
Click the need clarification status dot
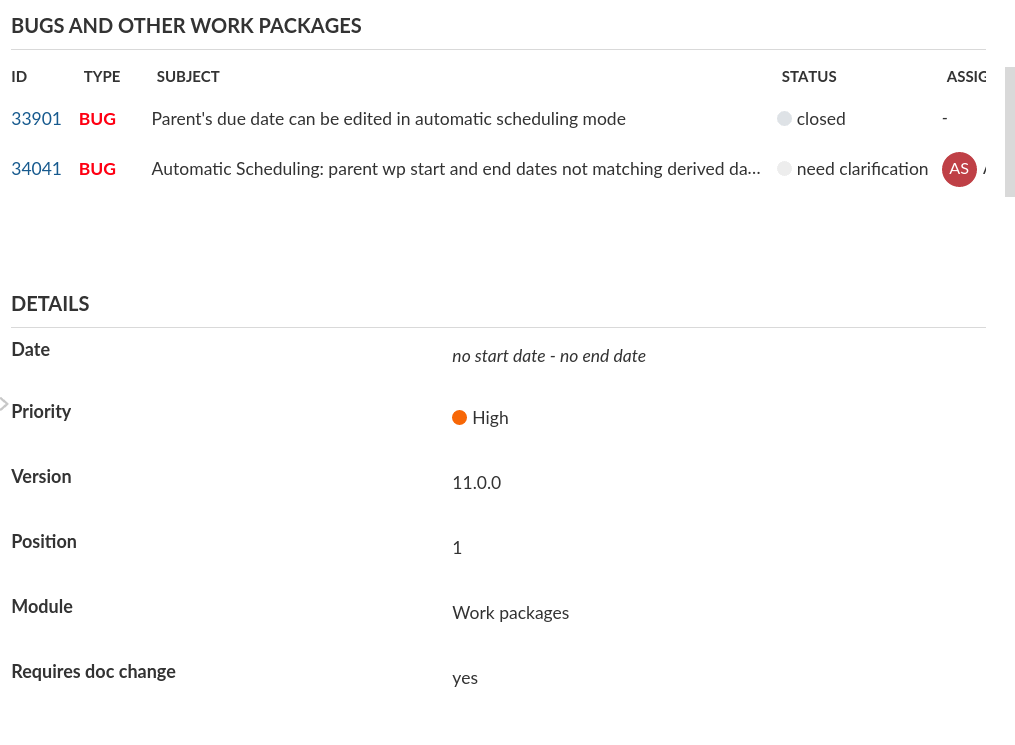click(784, 168)
